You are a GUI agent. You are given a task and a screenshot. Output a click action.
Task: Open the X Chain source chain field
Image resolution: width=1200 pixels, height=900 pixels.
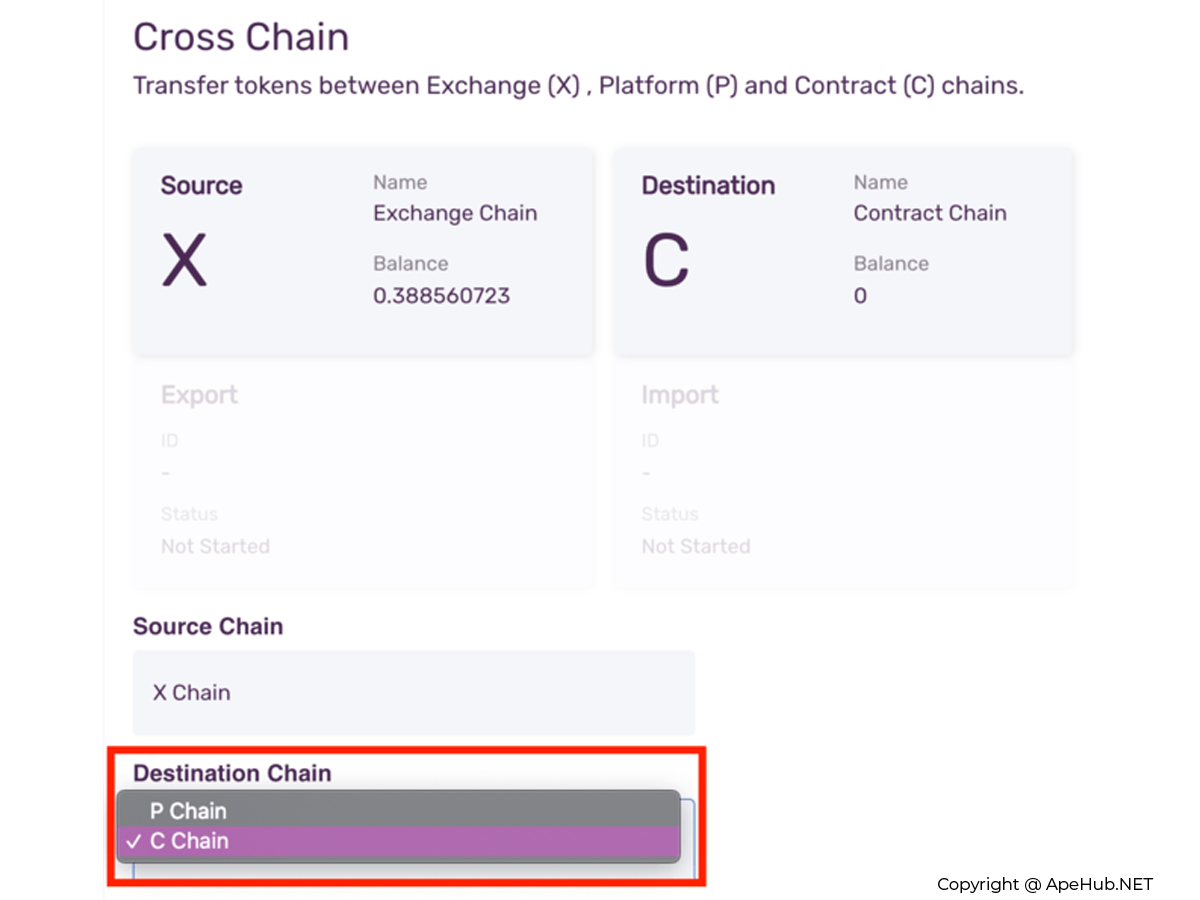[413, 692]
